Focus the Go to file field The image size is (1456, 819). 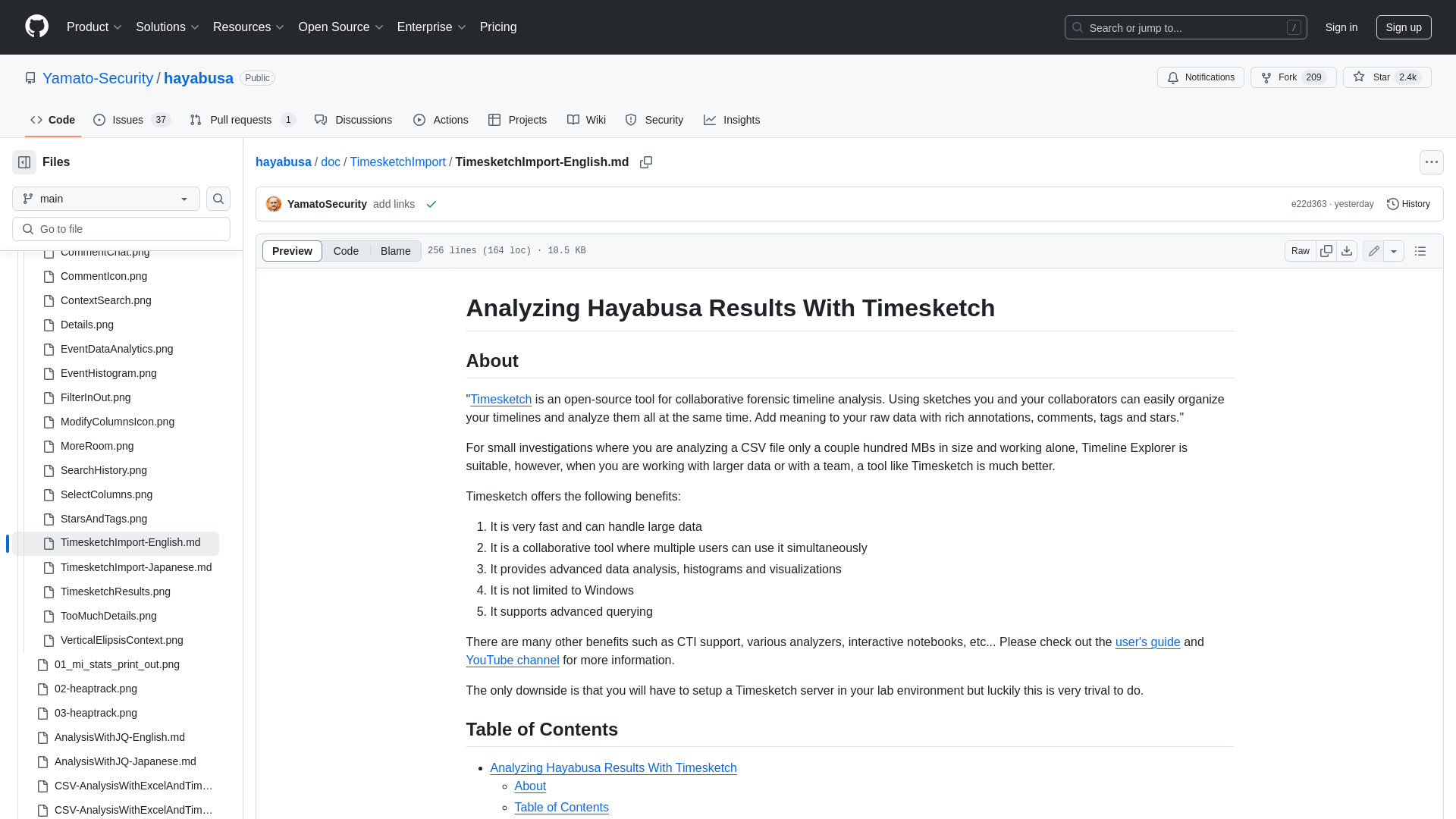[x=121, y=229]
